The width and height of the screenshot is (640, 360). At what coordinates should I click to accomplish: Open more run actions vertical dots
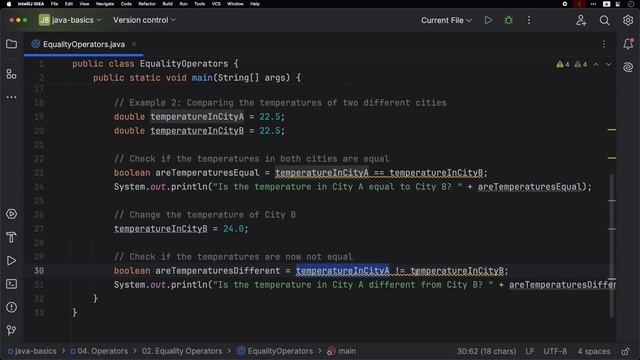coord(529,20)
